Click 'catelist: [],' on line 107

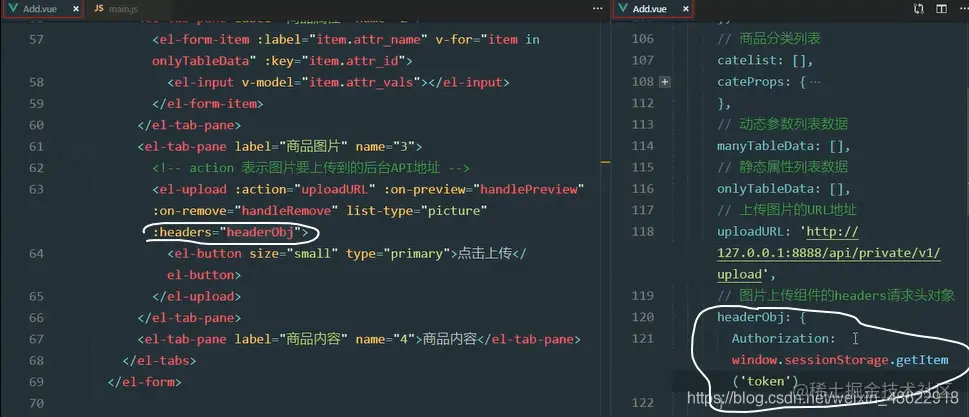point(764,61)
